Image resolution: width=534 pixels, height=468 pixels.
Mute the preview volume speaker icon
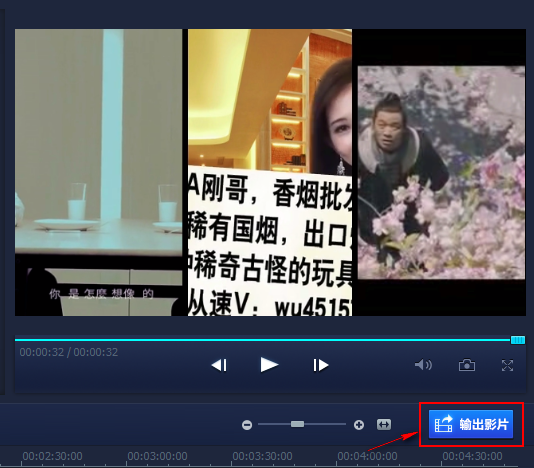[x=423, y=365]
